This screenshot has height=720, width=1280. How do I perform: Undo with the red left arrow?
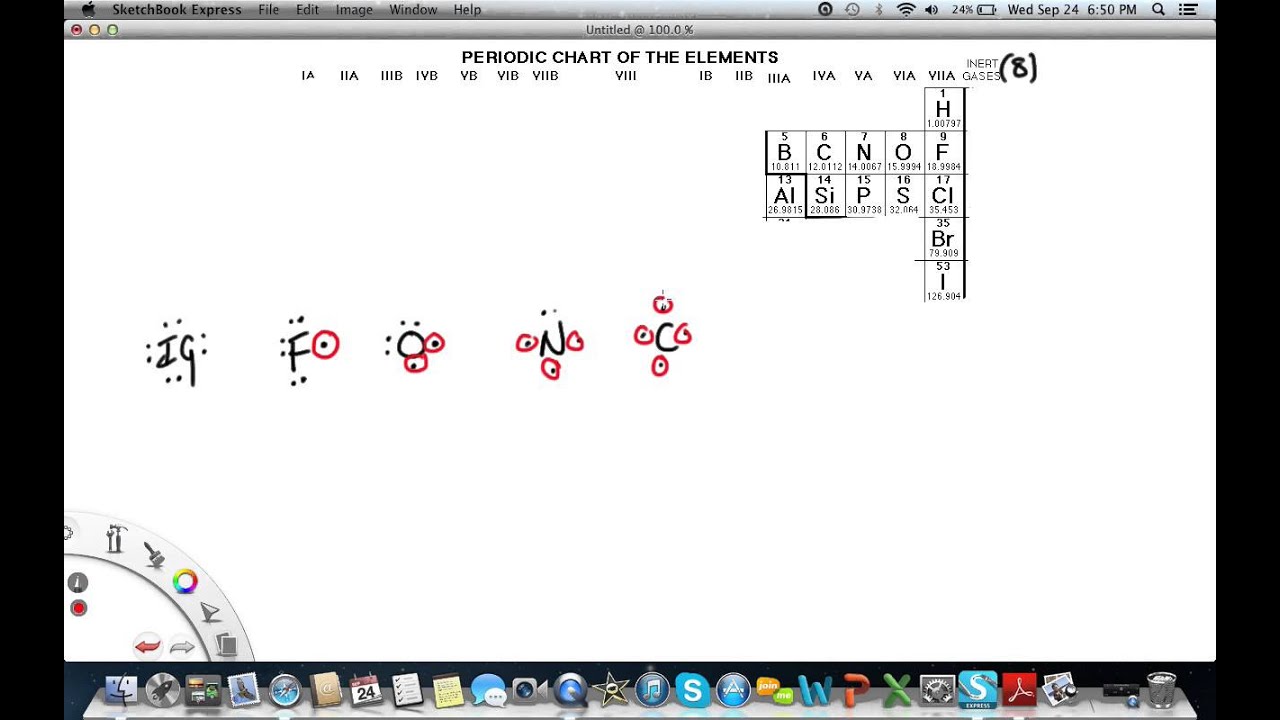(147, 647)
